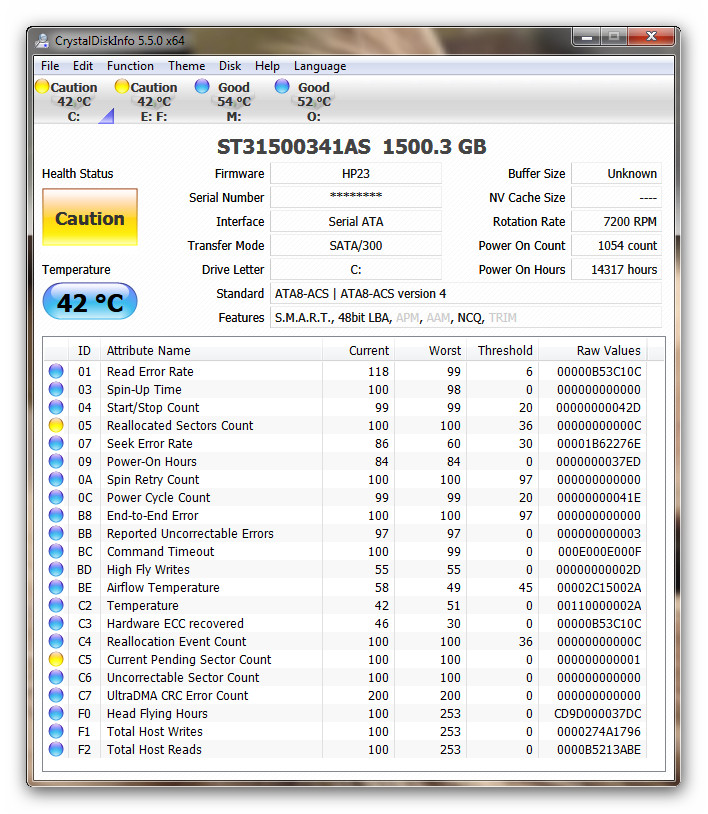Click the CrystalDiskInfo title bar app icon

pos(42,40)
